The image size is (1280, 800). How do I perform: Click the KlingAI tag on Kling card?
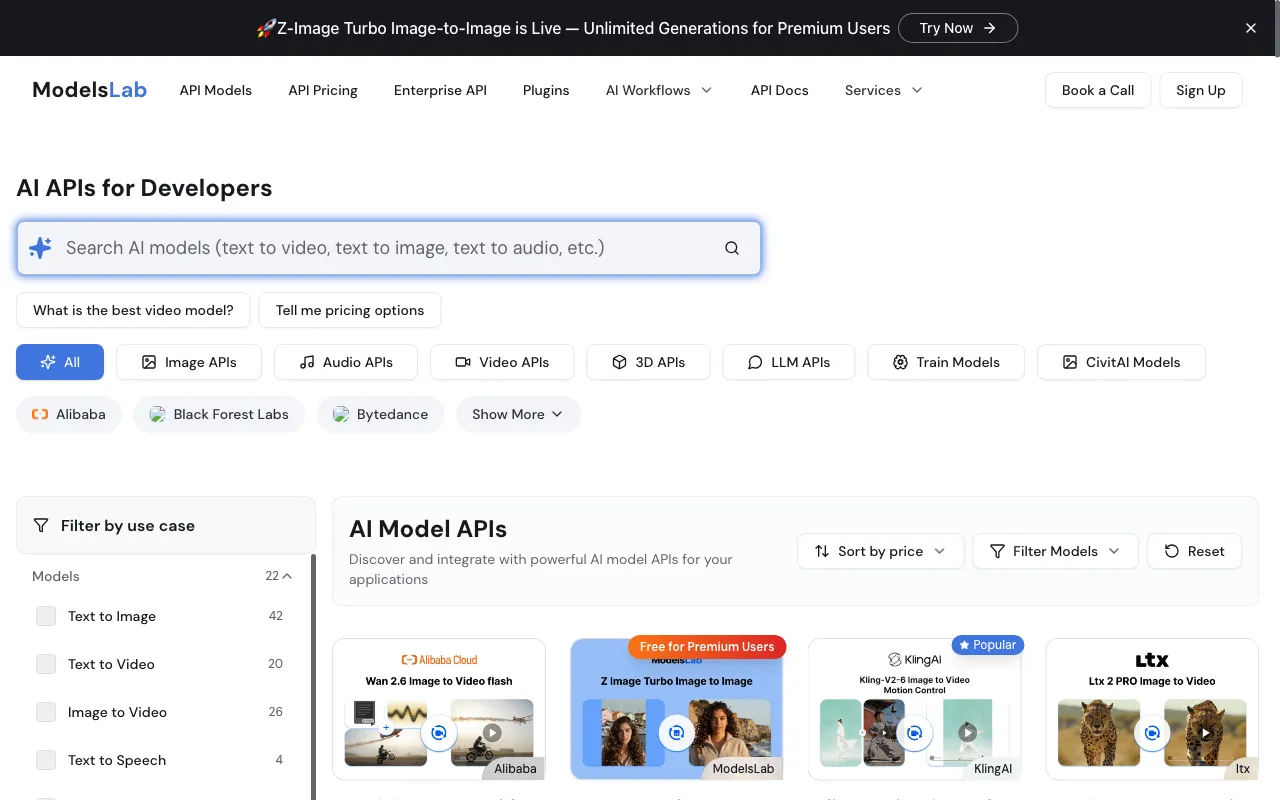[x=992, y=769]
